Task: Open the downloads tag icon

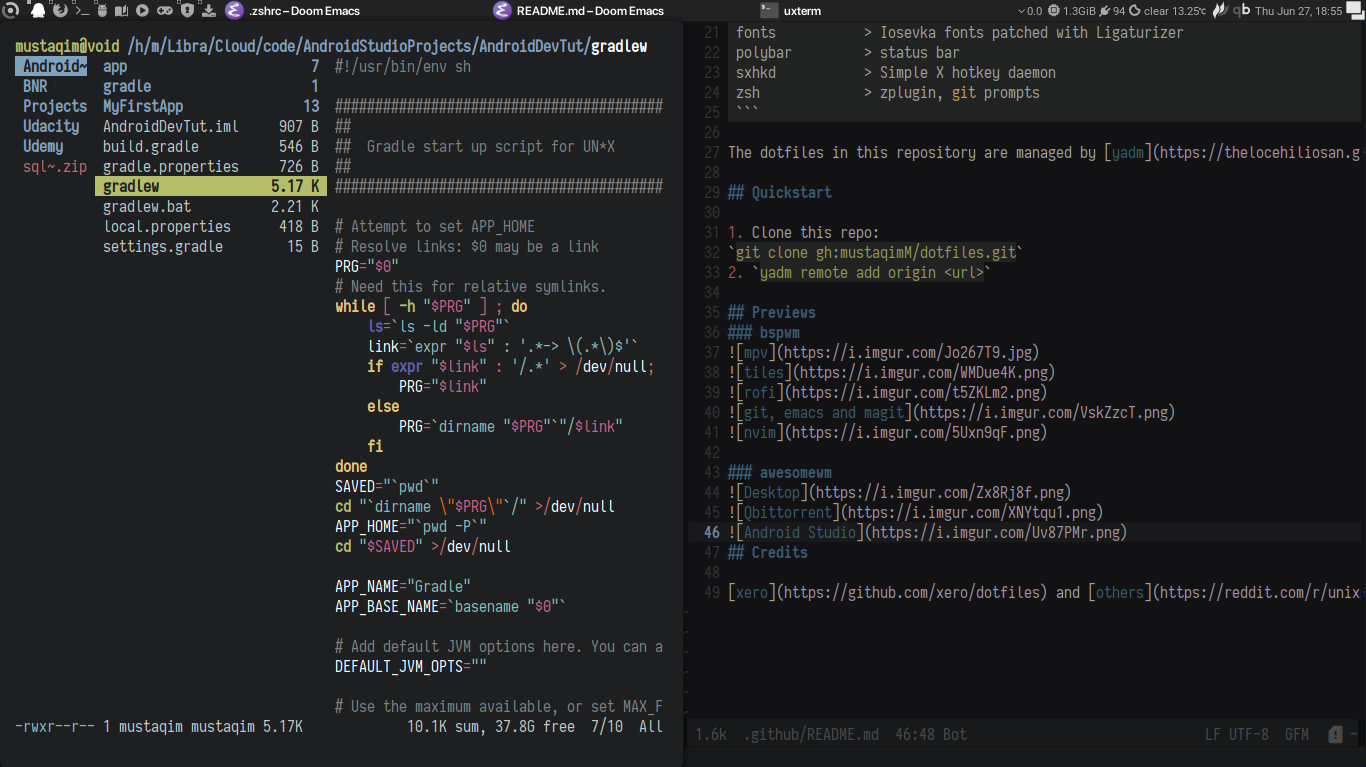Action: point(209,11)
